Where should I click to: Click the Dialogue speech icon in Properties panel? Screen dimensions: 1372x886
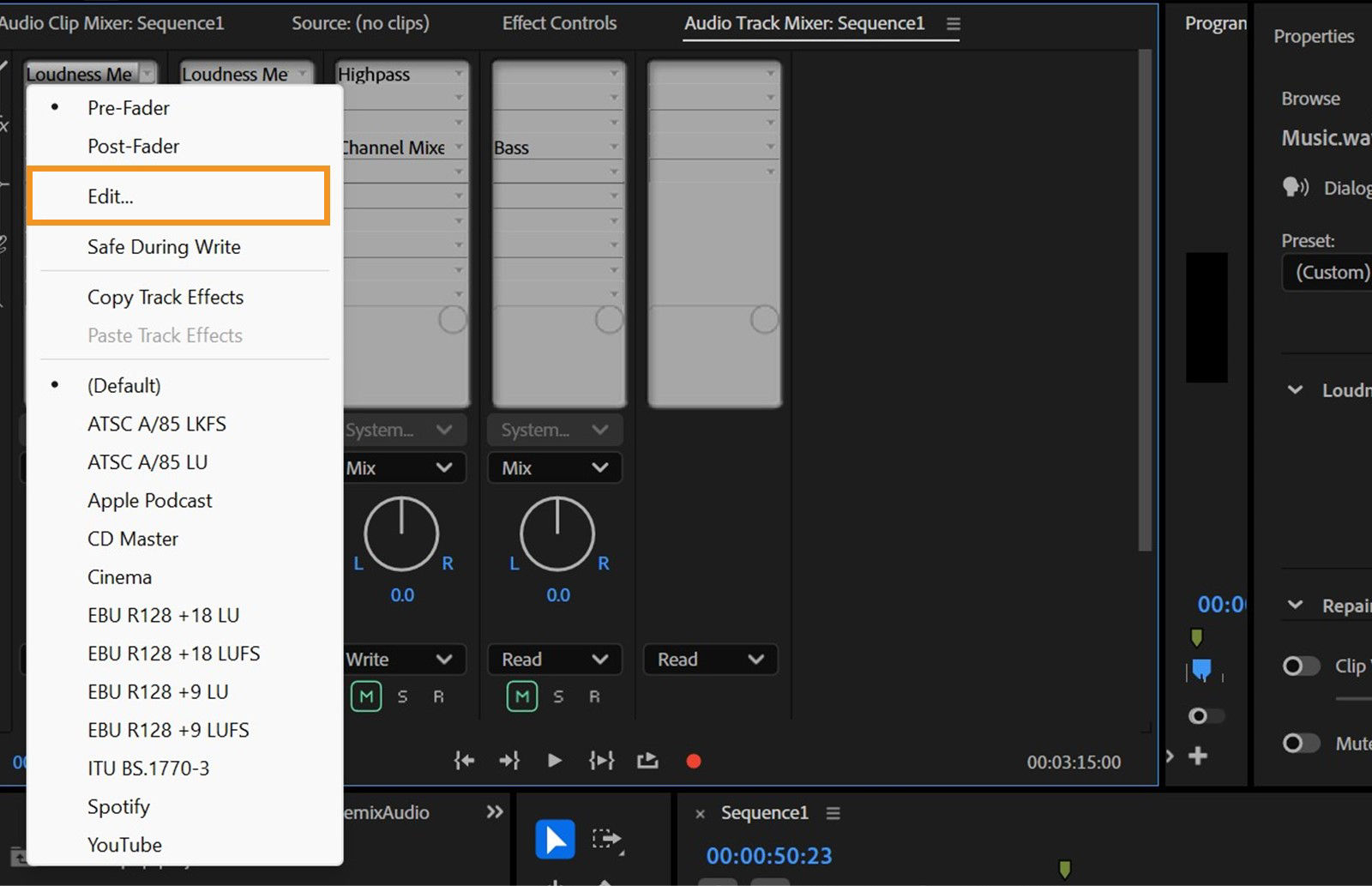click(1296, 187)
